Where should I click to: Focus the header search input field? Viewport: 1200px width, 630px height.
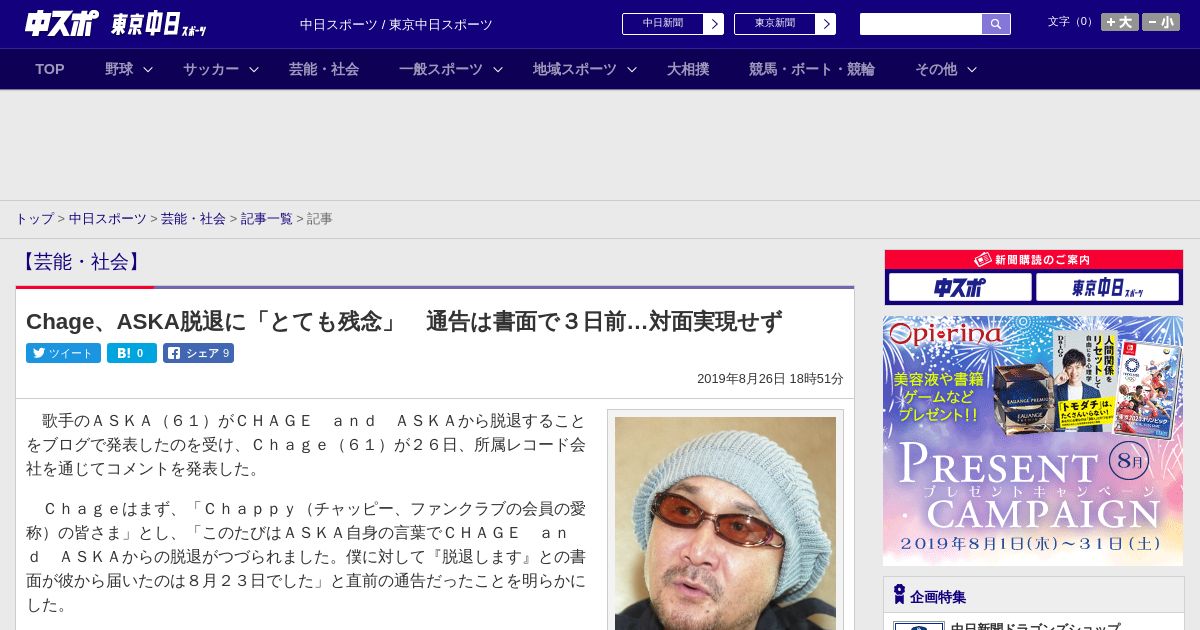pyautogui.click(x=921, y=24)
